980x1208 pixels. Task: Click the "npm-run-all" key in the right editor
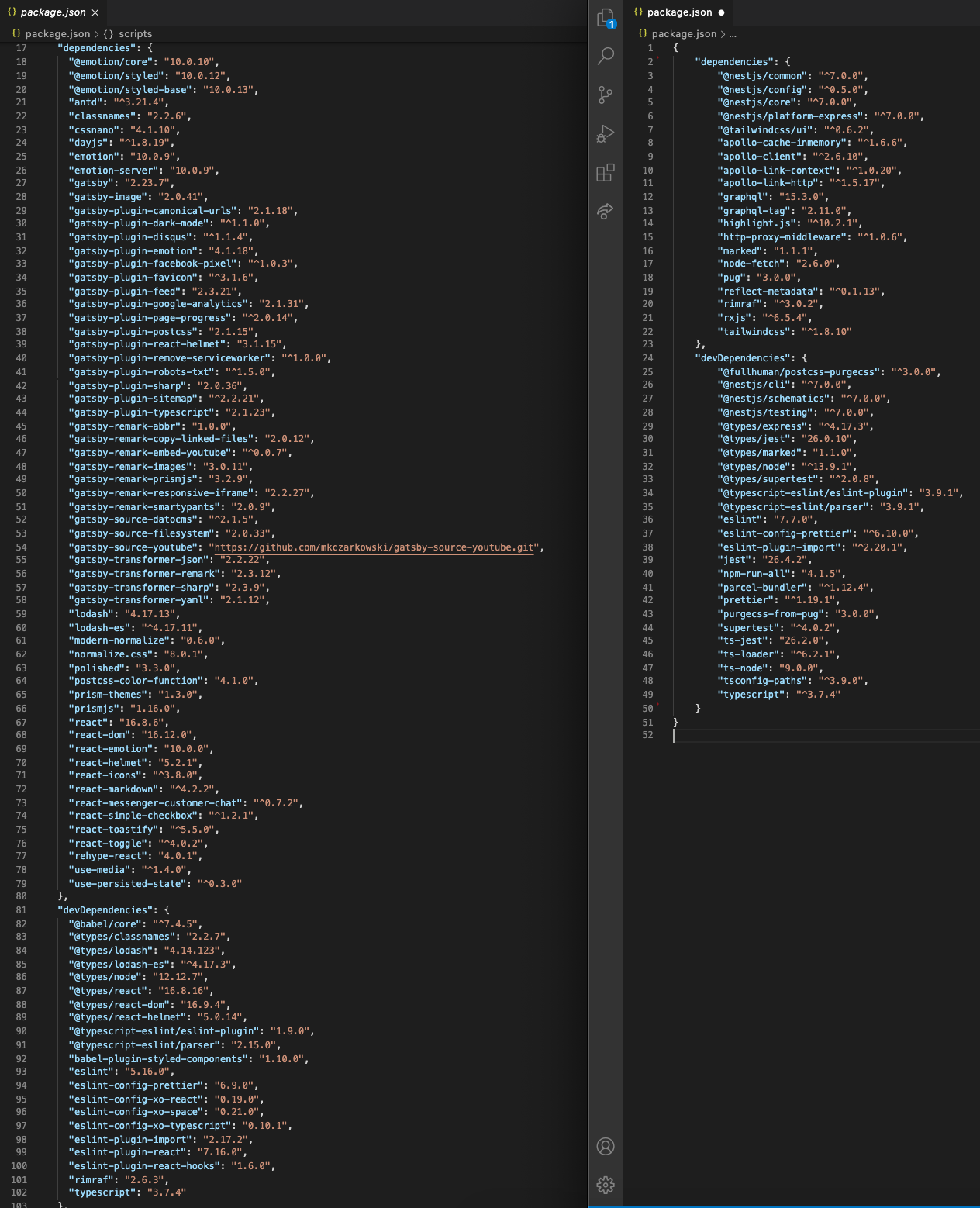click(754, 574)
